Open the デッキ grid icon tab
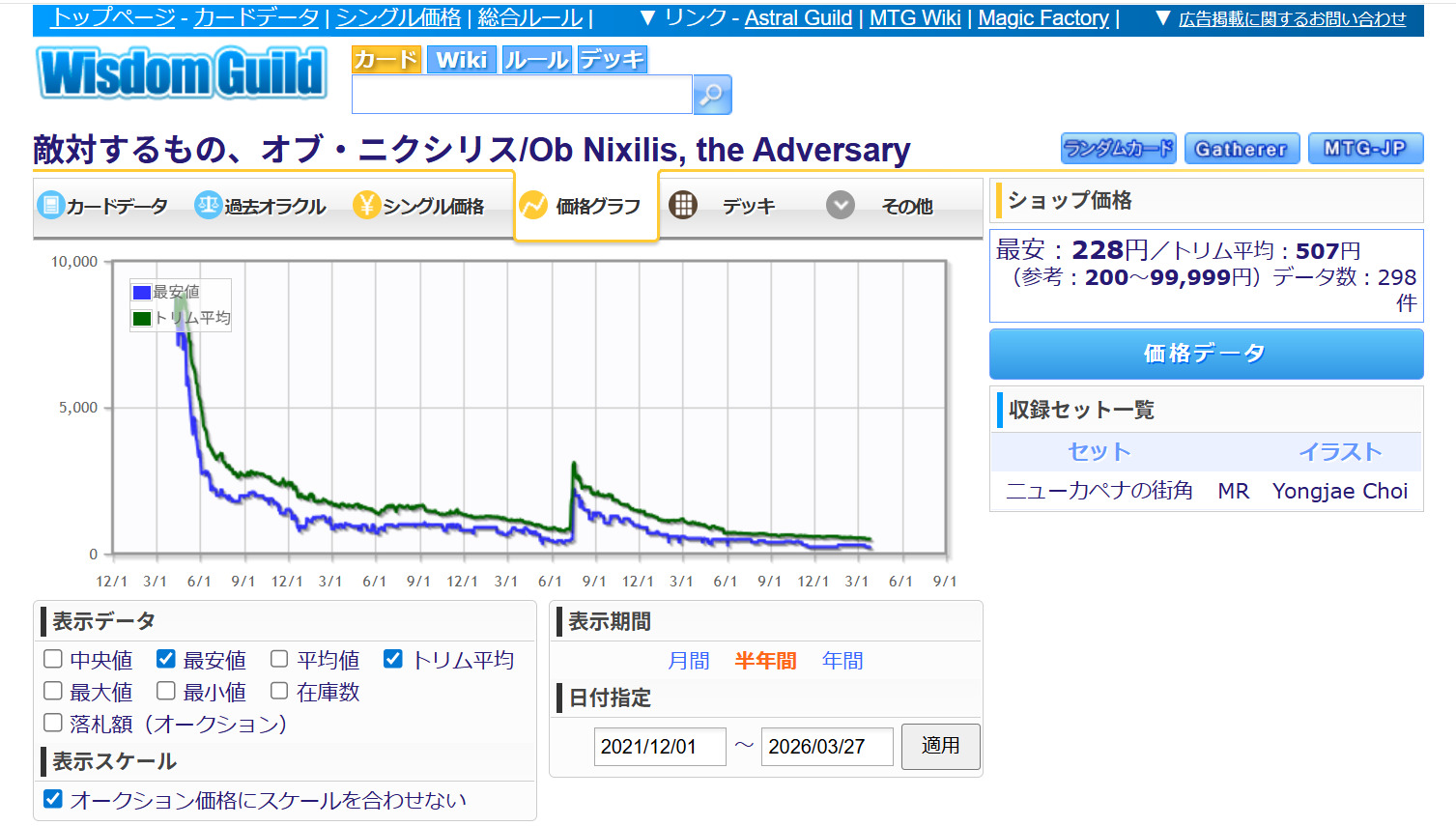 [683, 206]
